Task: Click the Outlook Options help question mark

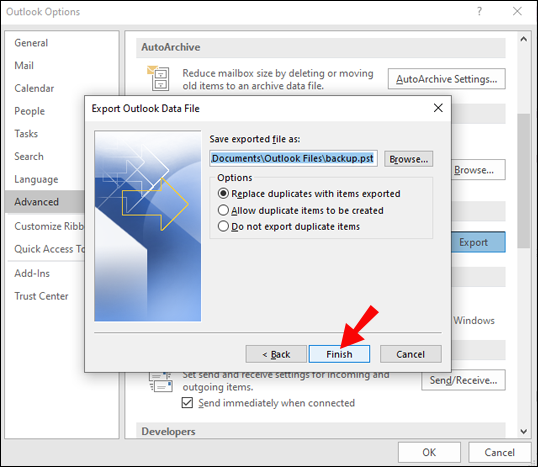Action: tap(479, 11)
